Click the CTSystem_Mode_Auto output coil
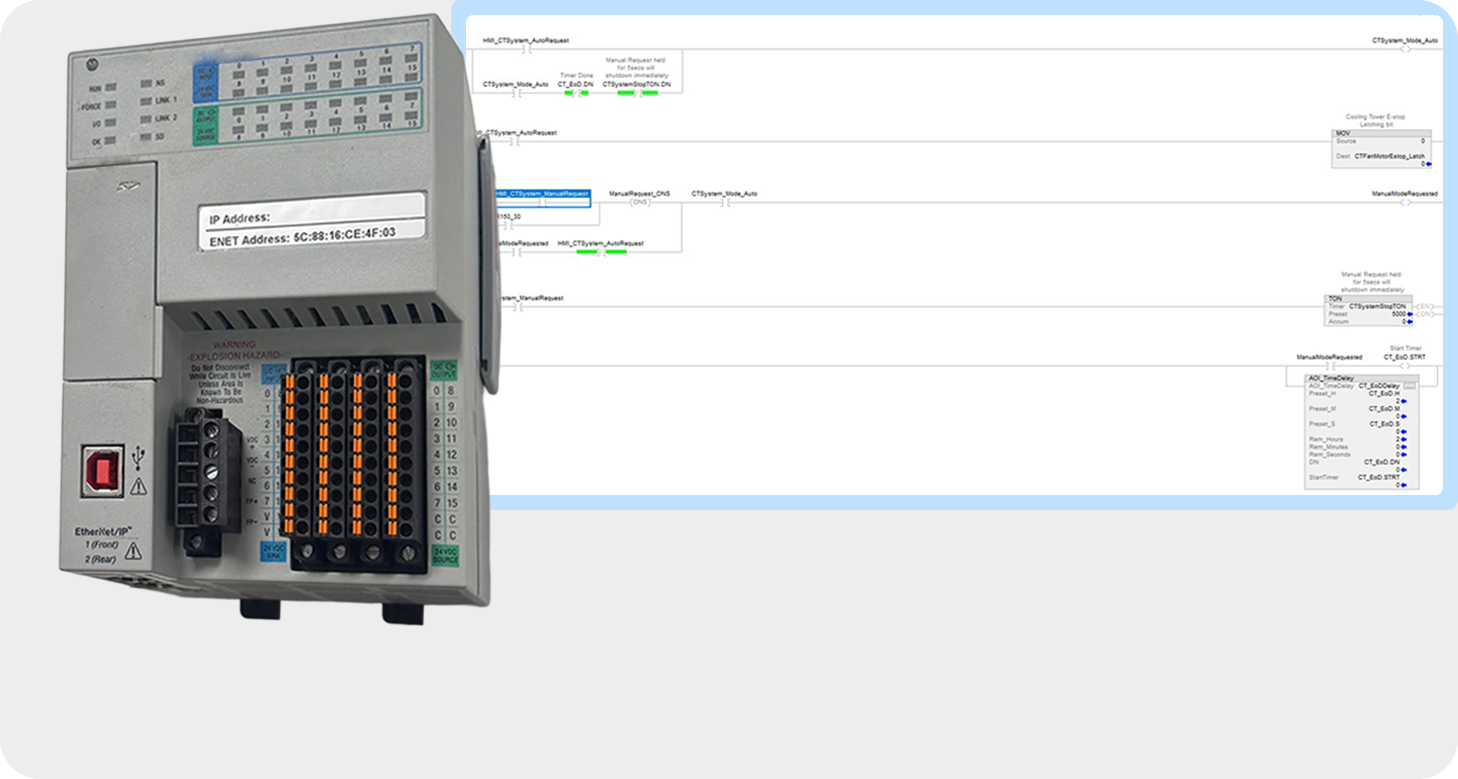Screen dimensions: 1458x779 (1404, 48)
